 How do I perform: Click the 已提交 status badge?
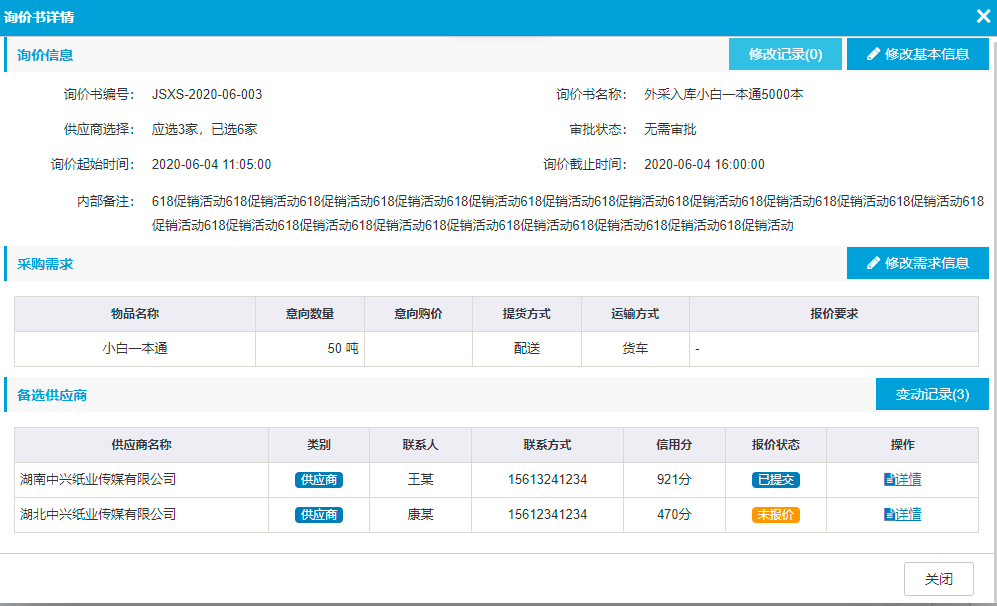click(775, 480)
